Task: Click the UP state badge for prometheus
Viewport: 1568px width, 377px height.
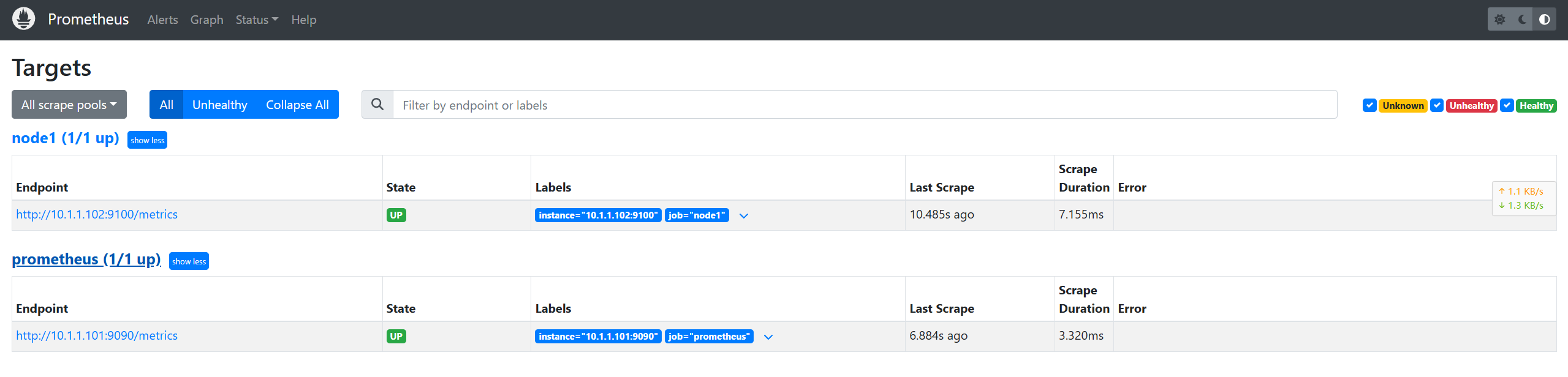Action: pyautogui.click(x=396, y=337)
